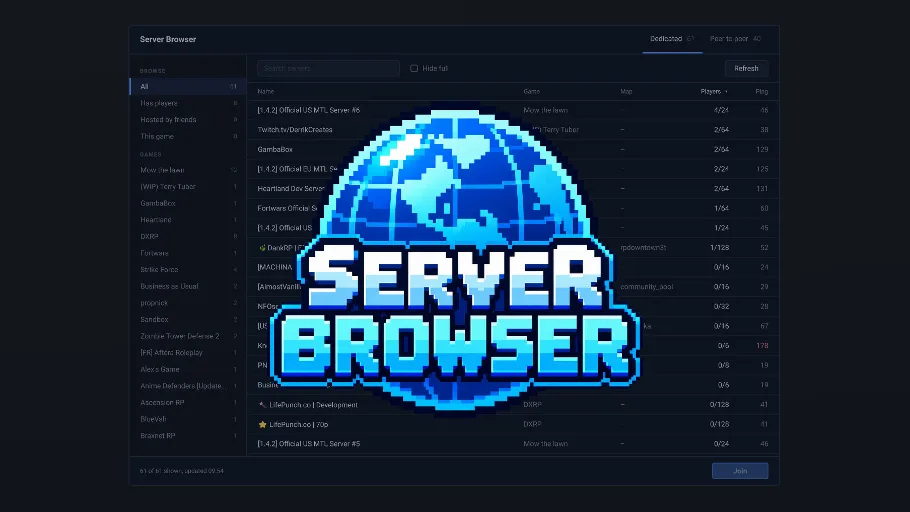Select Business as Usual game filter

[188, 286]
